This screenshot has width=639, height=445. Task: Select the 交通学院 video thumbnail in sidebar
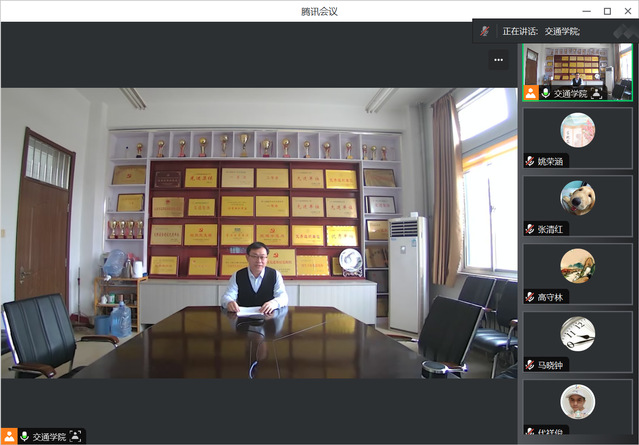[577, 65]
